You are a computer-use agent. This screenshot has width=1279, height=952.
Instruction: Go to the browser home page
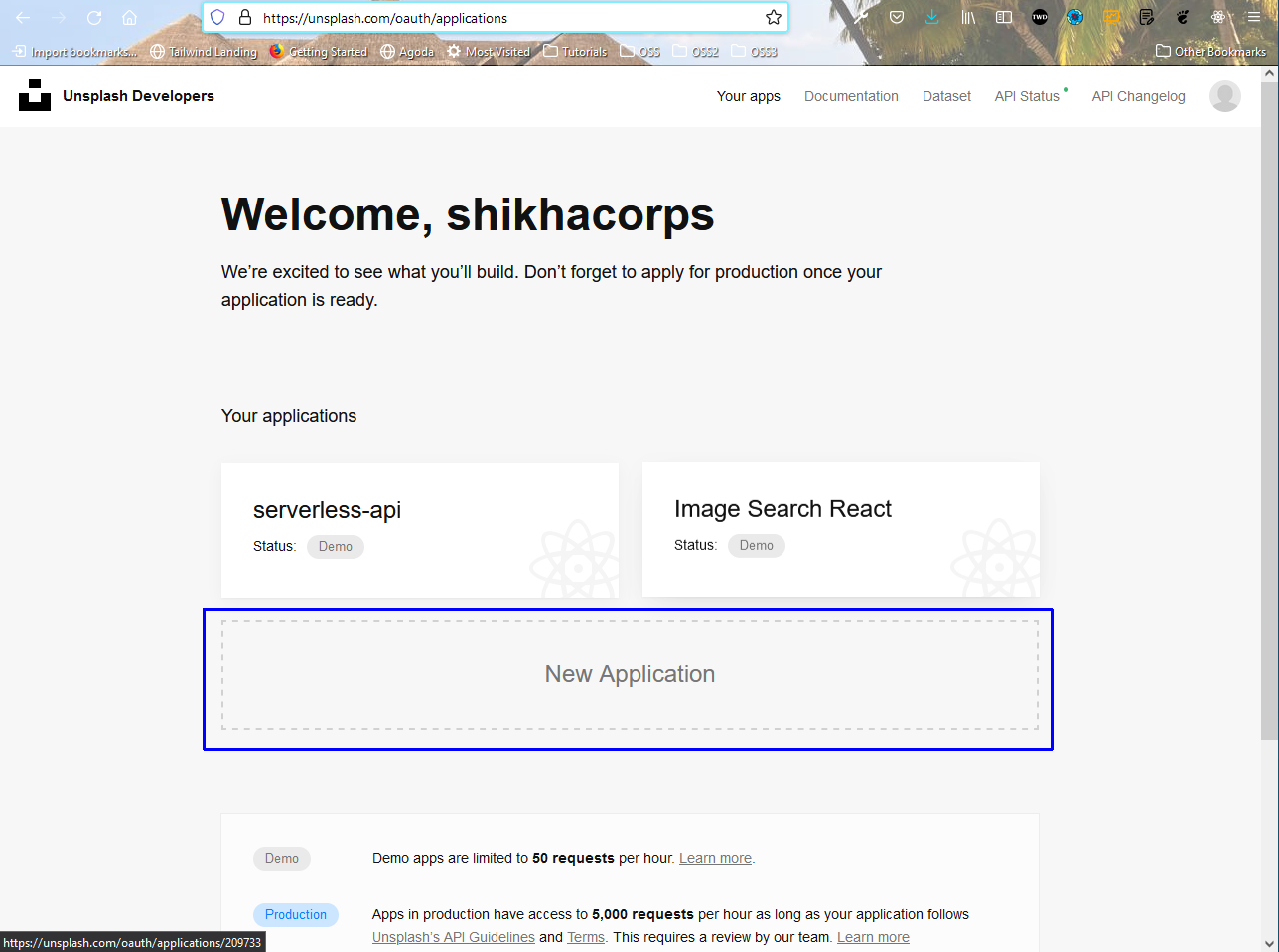pyautogui.click(x=130, y=17)
